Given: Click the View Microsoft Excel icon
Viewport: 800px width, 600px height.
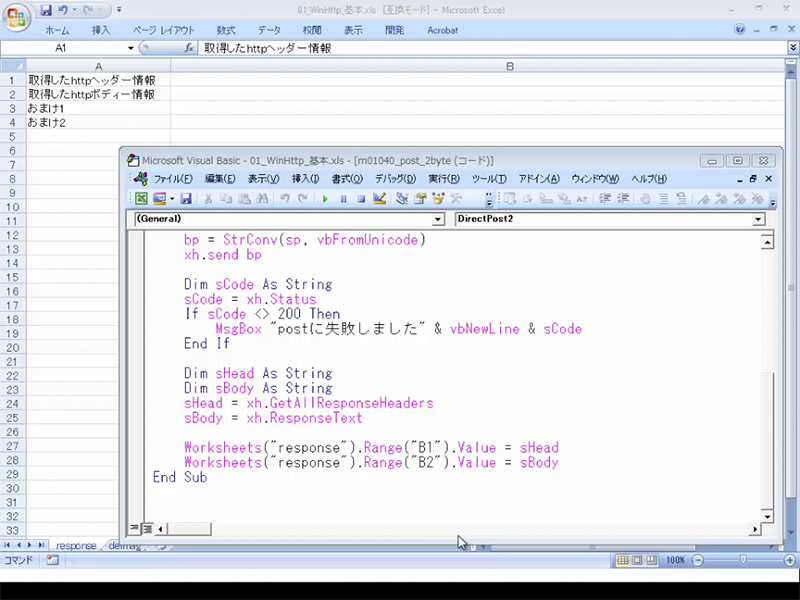Looking at the screenshot, I should [141, 199].
